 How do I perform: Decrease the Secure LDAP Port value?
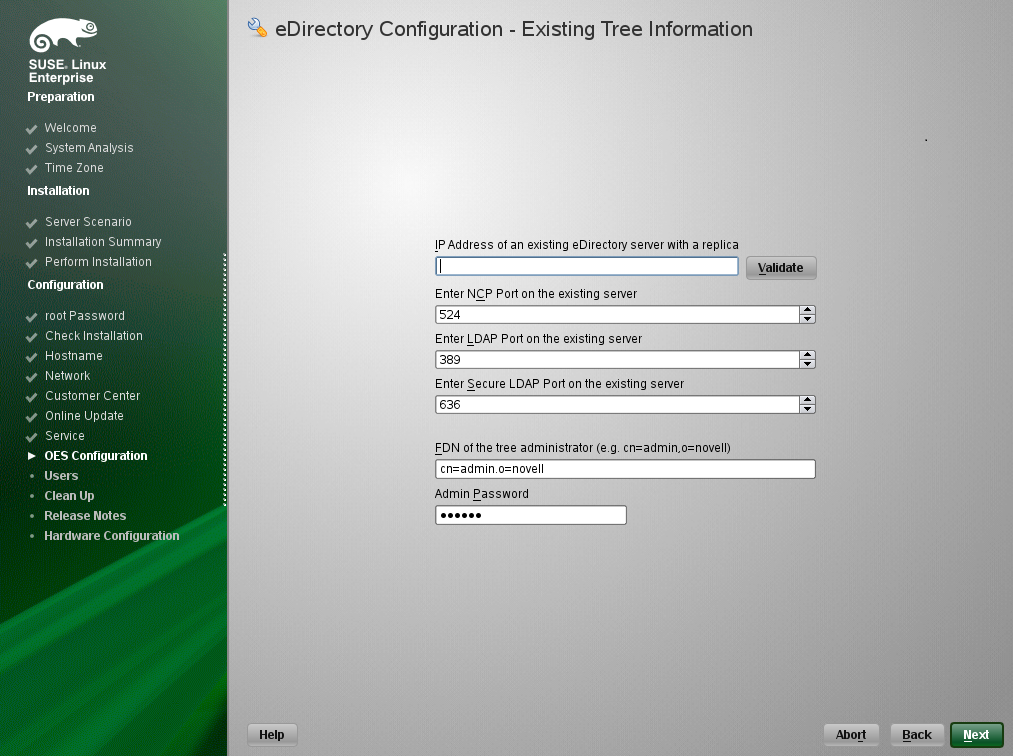[807, 409]
